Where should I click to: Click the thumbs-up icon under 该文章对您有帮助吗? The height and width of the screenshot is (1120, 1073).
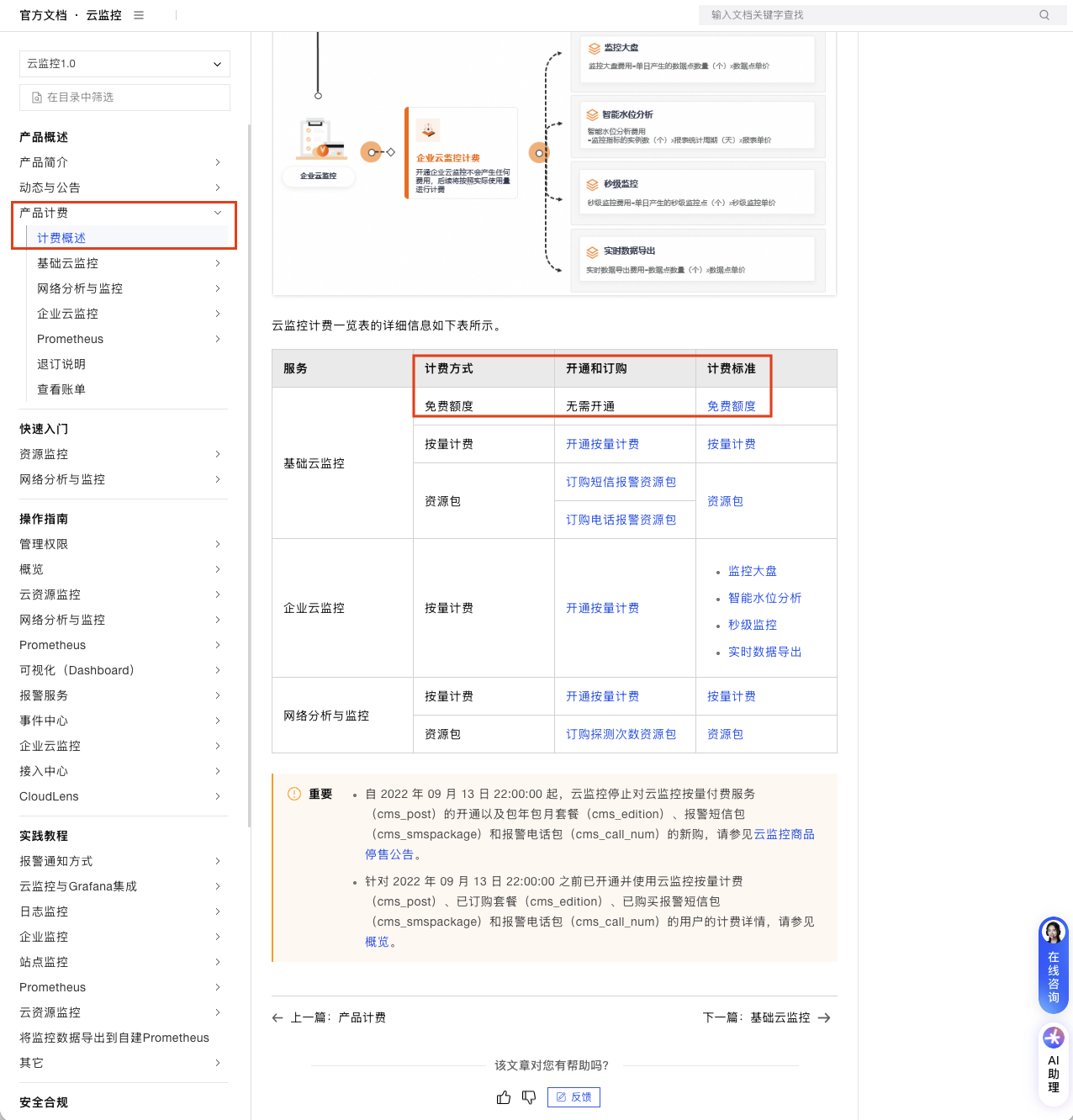(503, 1097)
